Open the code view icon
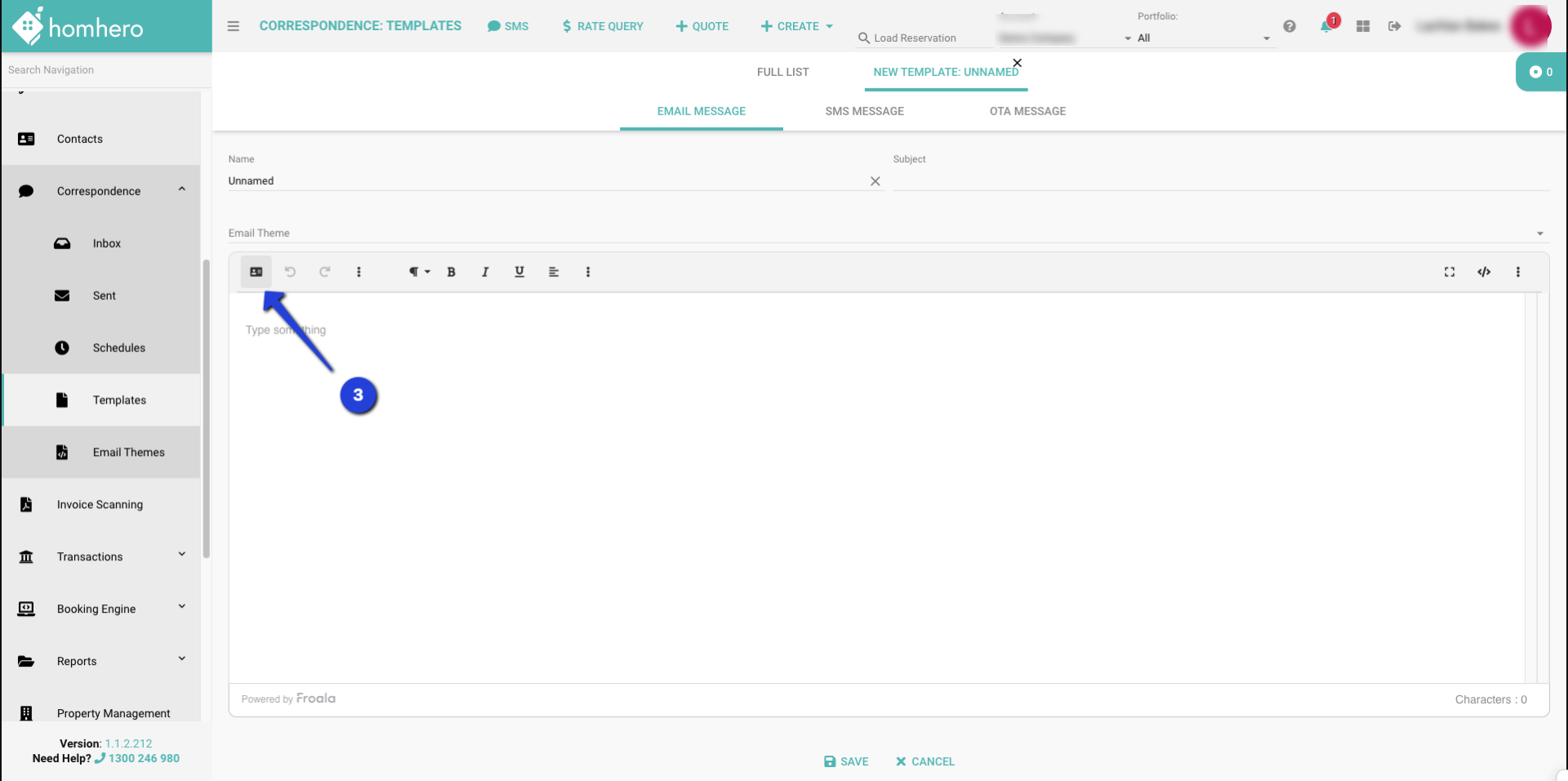1568x781 pixels. click(x=1484, y=272)
